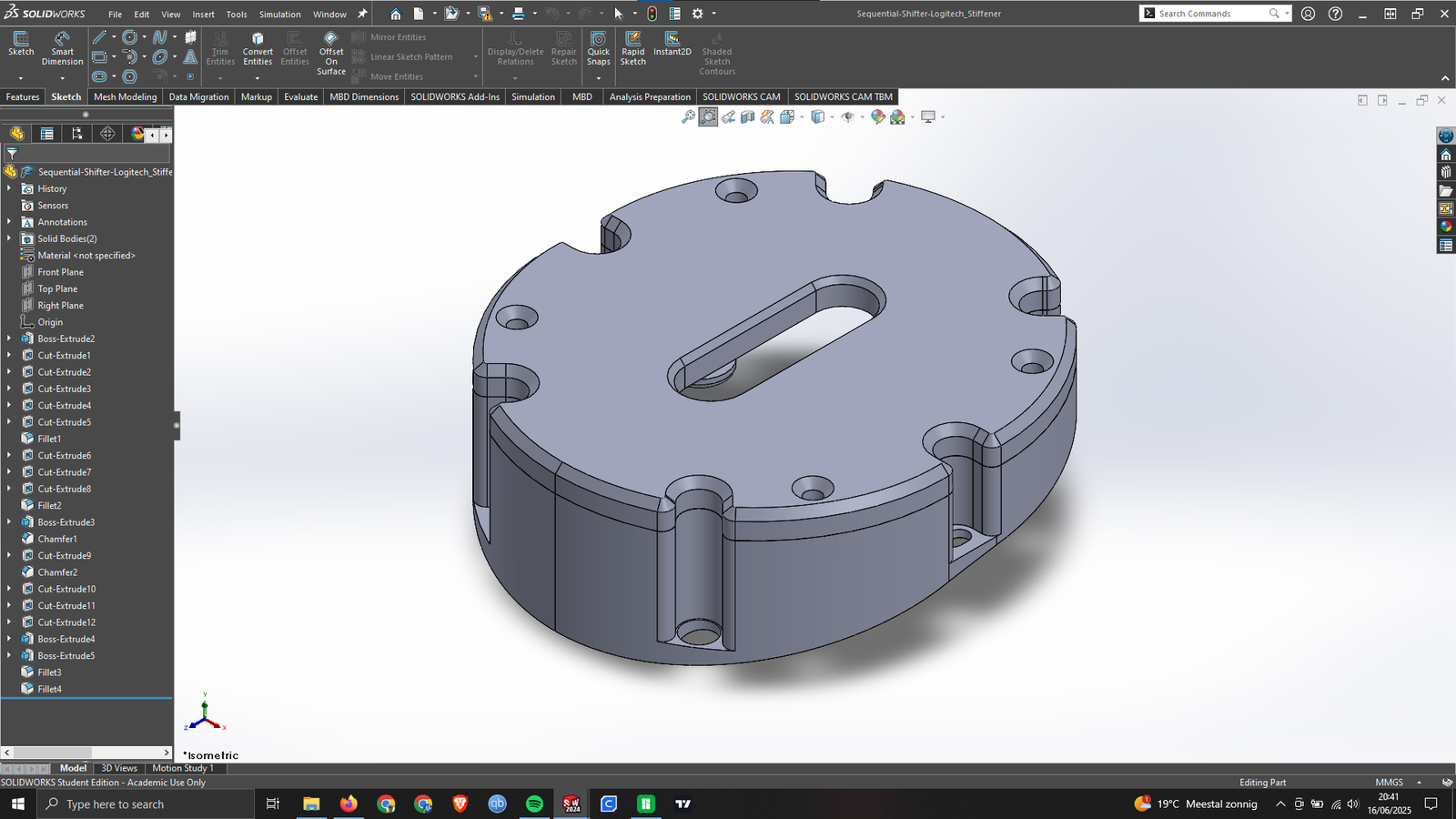
Task: Click the Edit Appearance color-ball icon
Action: (877, 117)
